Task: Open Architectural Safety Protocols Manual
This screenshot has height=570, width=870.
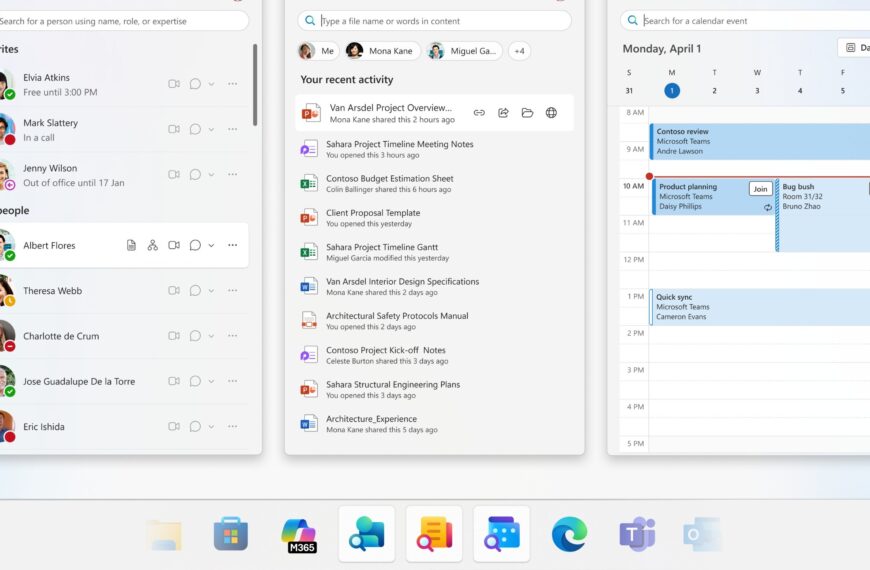Action: coord(434,321)
